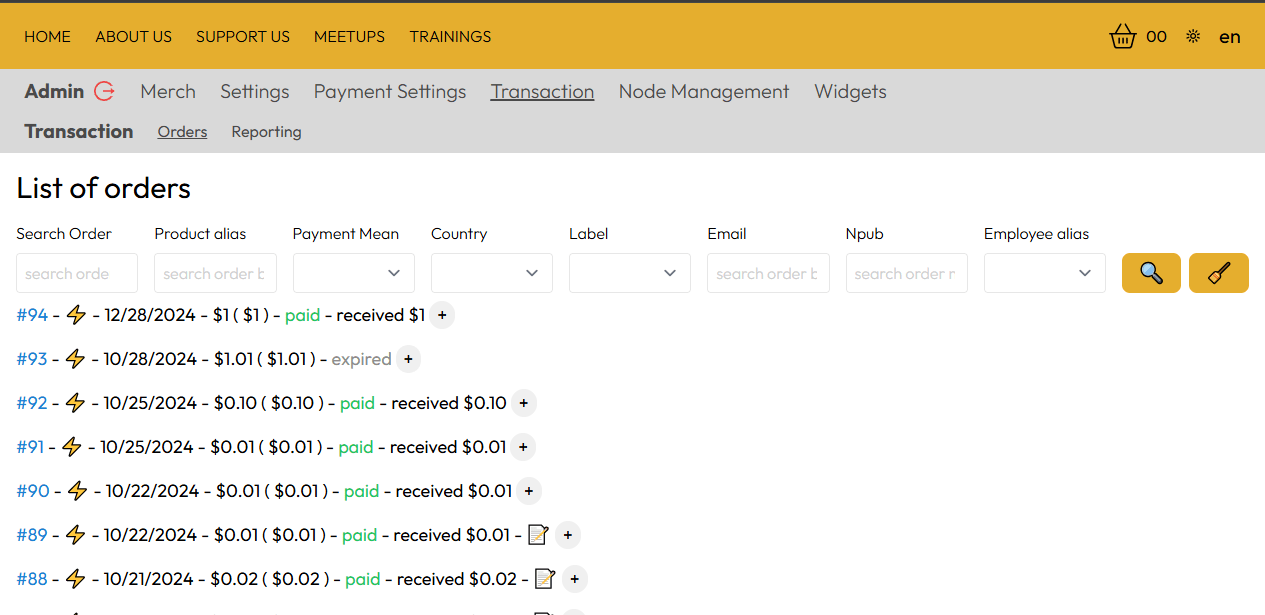Click the lightning icon on order #94

coord(76,315)
